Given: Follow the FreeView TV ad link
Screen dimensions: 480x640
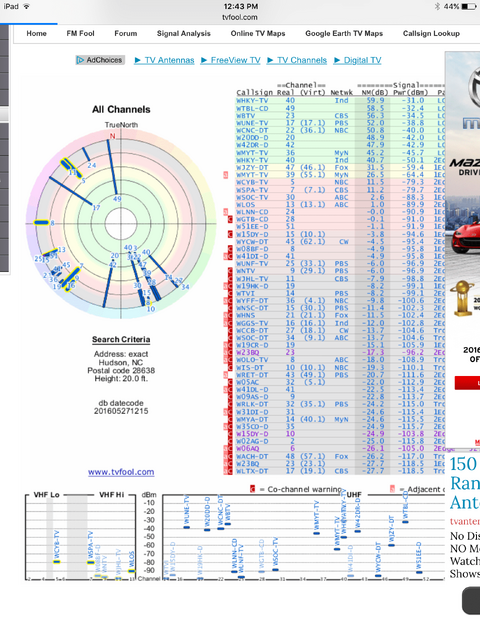Looking at the screenshot, I should point(236,60).
